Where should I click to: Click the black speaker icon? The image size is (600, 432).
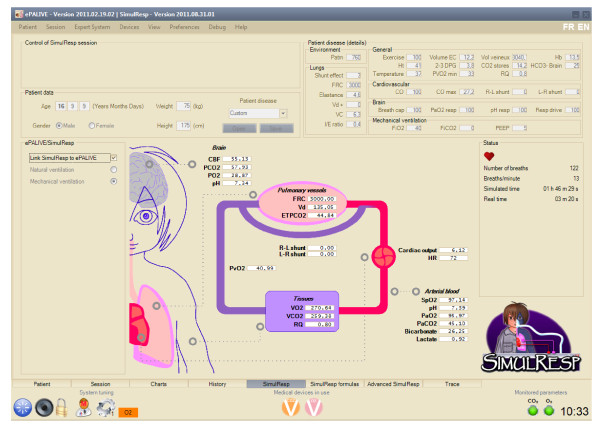point(44,408)
